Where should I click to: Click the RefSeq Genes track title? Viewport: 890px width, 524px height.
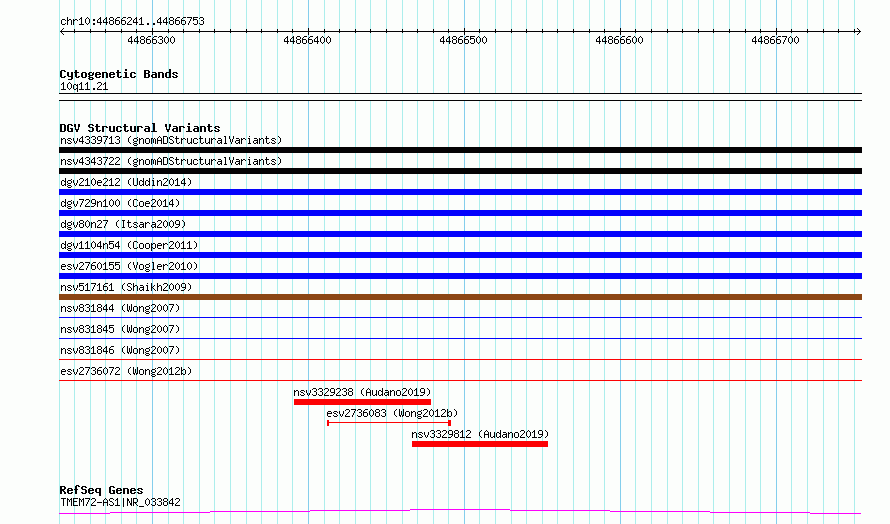tap(102, 490)
